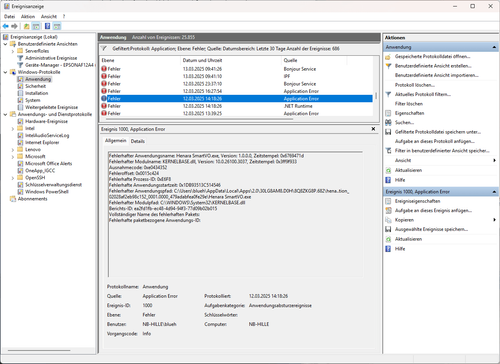
Task: Select Internet Explorer log
Action: [42, 142]
